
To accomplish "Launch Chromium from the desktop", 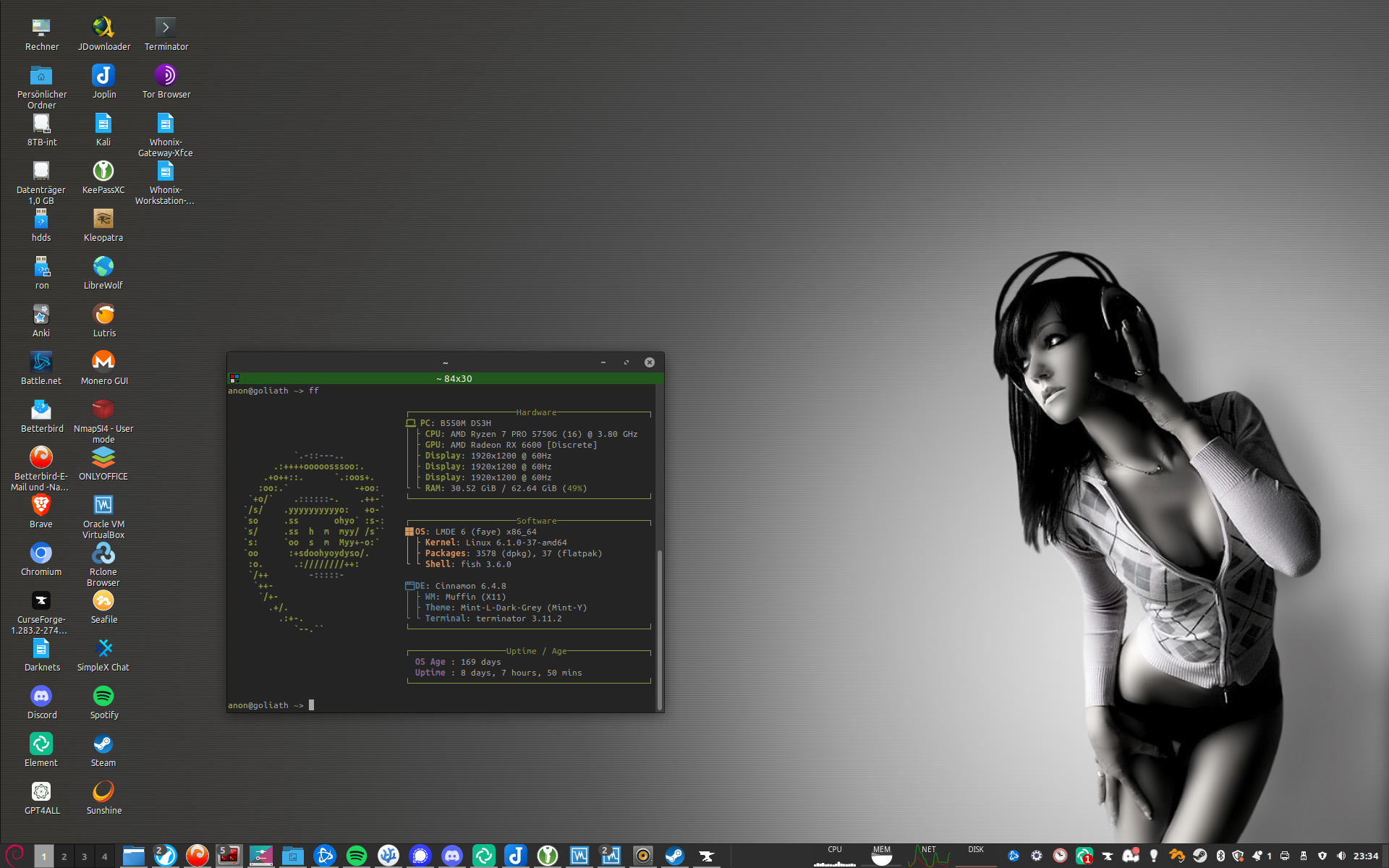I will (41, 560).
